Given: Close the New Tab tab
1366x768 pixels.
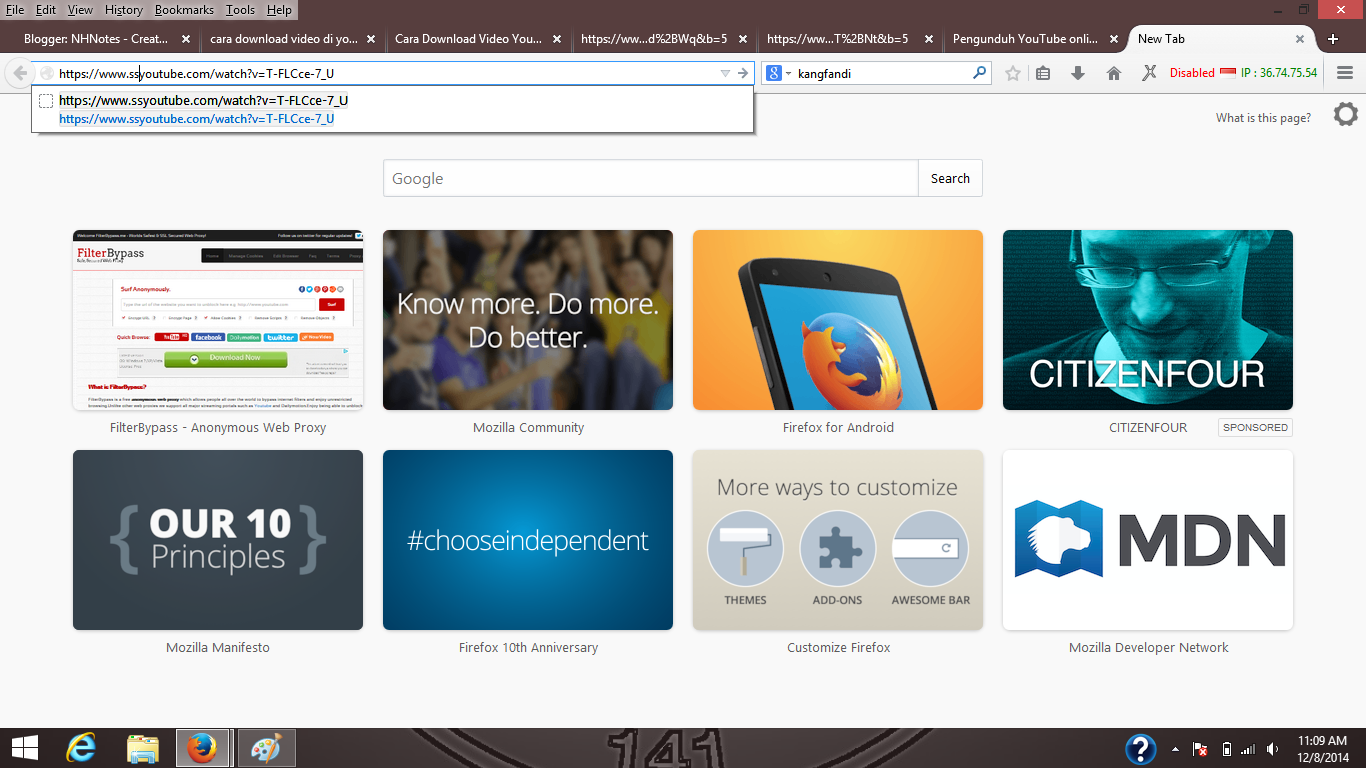Looking at the screenshot, I should click(1300, 39).
